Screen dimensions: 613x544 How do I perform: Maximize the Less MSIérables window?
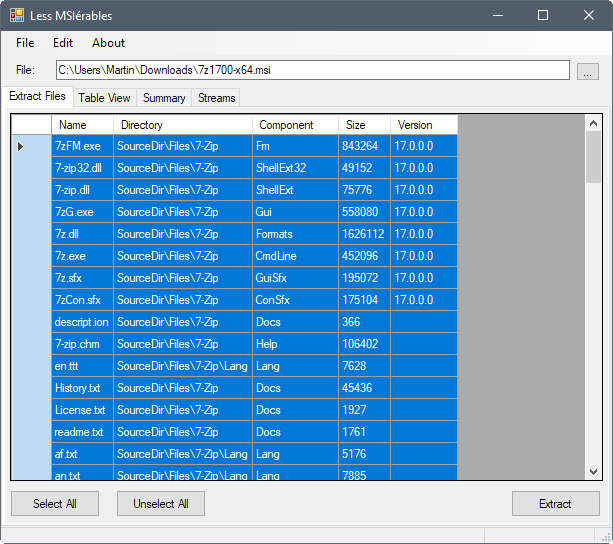(543, 16)
